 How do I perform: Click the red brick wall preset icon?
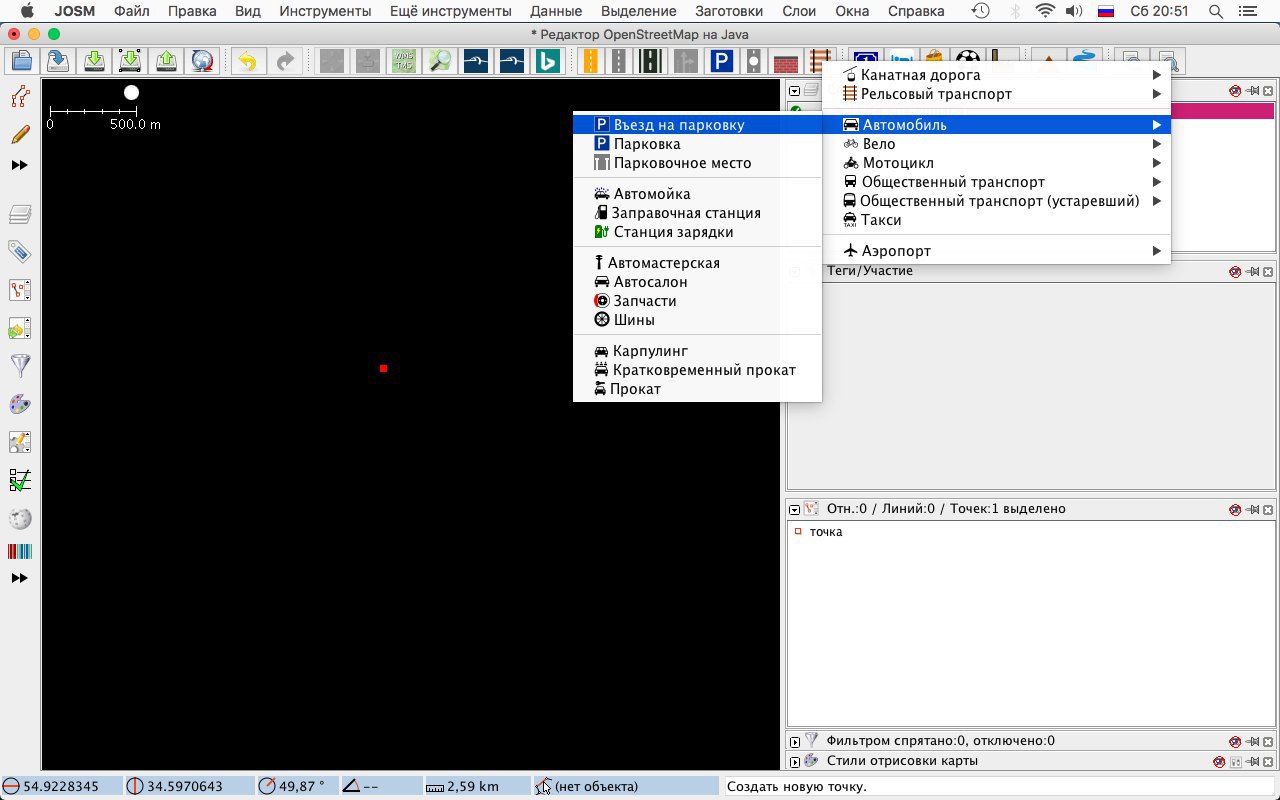(786, 61)
